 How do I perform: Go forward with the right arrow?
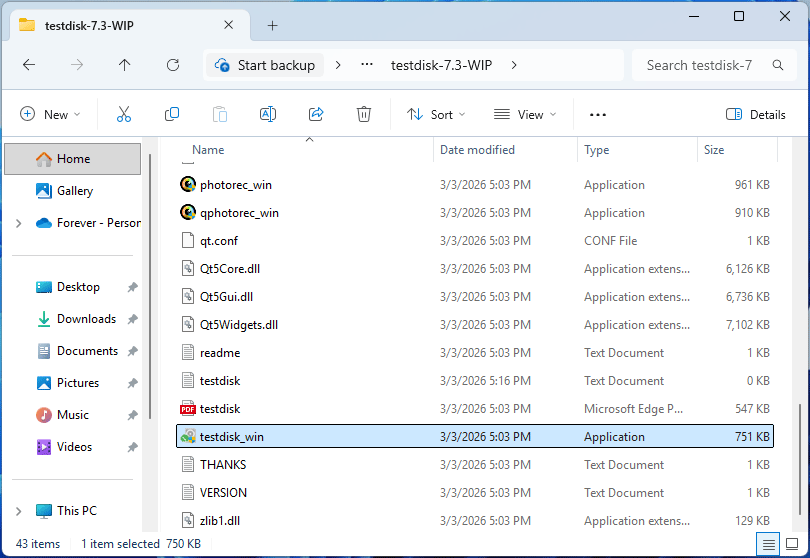pos(77,65)
